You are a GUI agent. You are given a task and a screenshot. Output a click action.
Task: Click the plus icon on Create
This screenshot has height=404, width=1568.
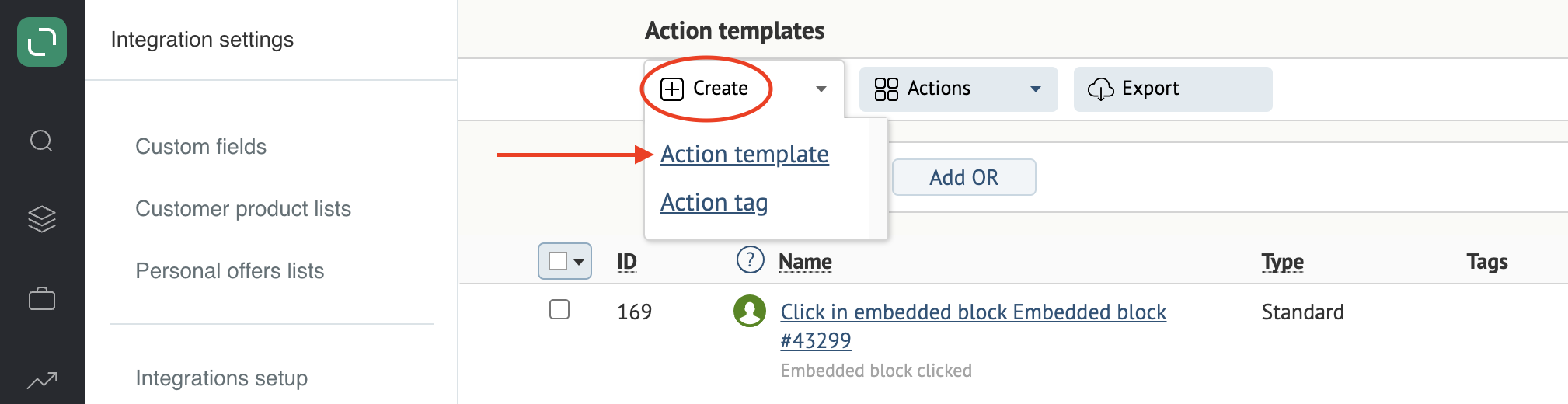coord(672,89)
